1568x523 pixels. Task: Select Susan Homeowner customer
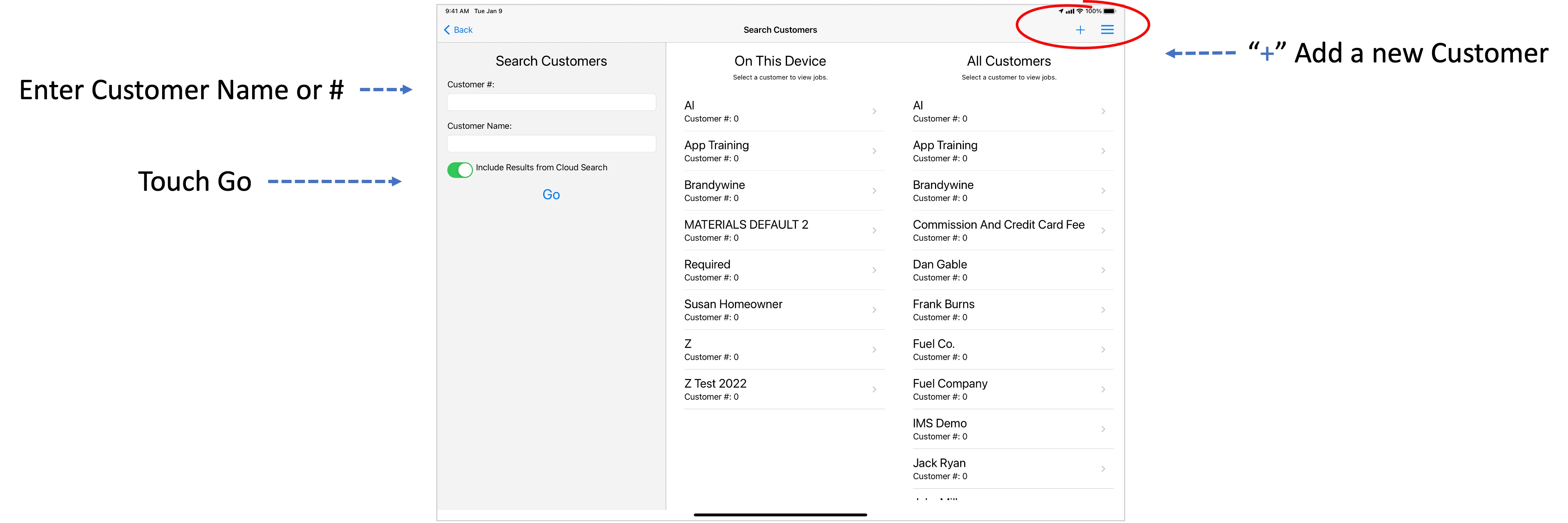tap(784, 310)
